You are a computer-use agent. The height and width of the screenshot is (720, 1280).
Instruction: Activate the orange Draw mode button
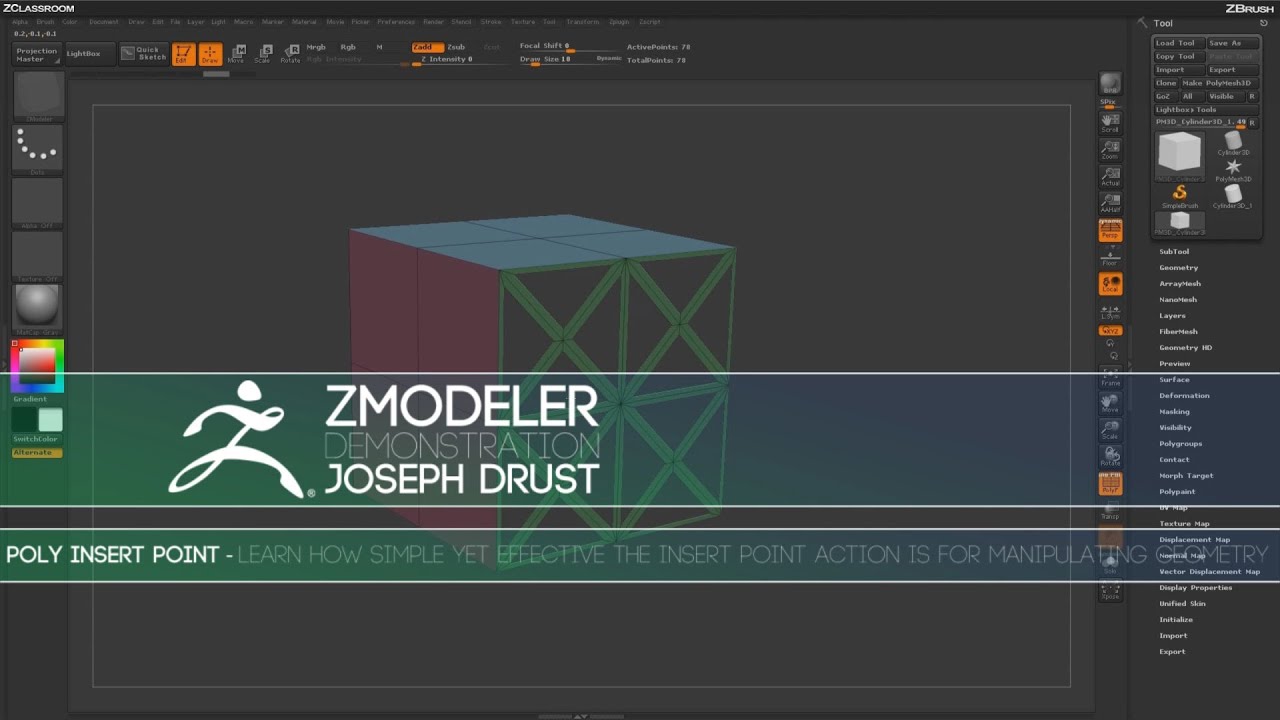(x=210, y=54)
